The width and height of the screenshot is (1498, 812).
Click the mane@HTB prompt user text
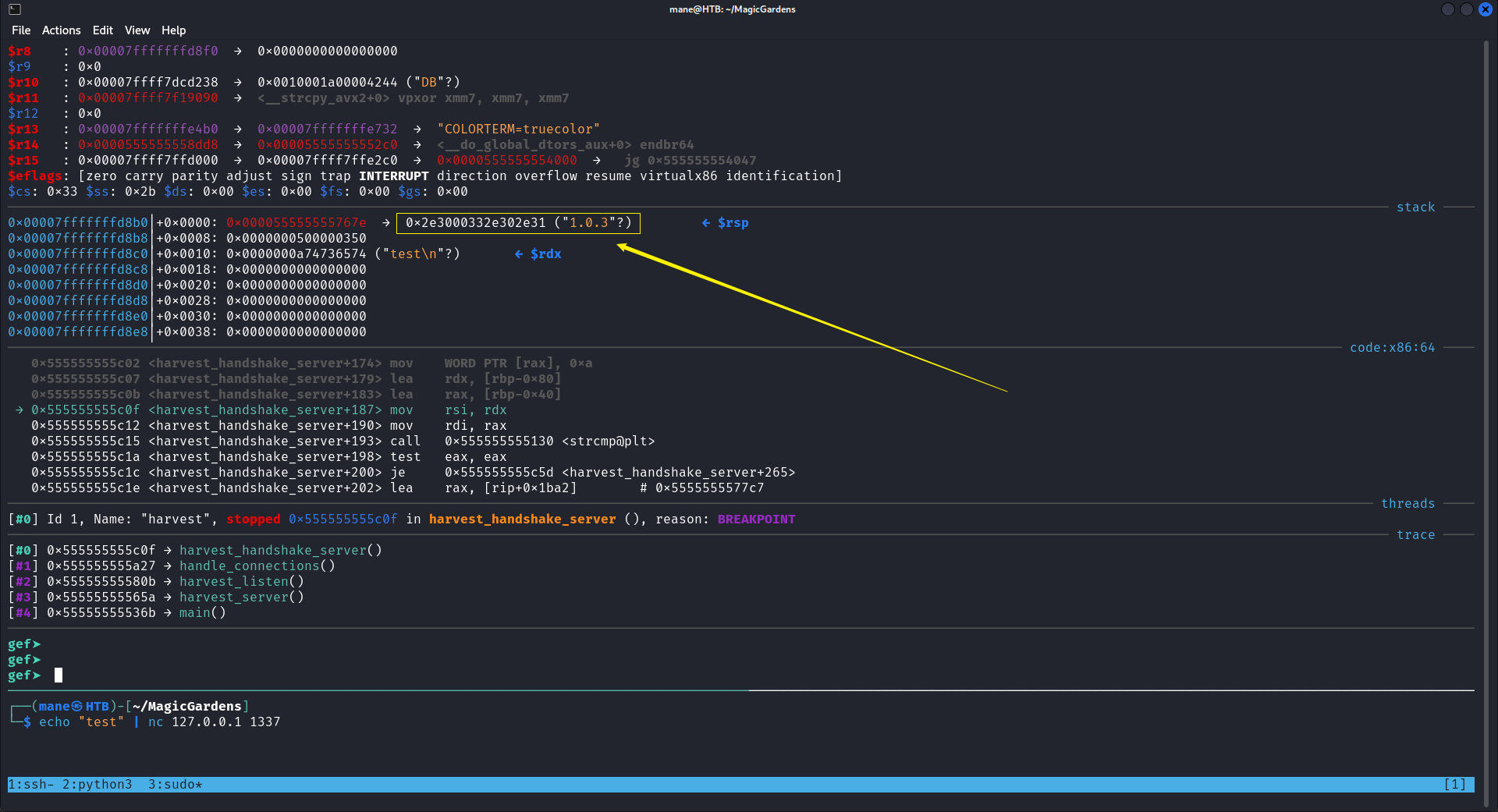tap(74, 706)
